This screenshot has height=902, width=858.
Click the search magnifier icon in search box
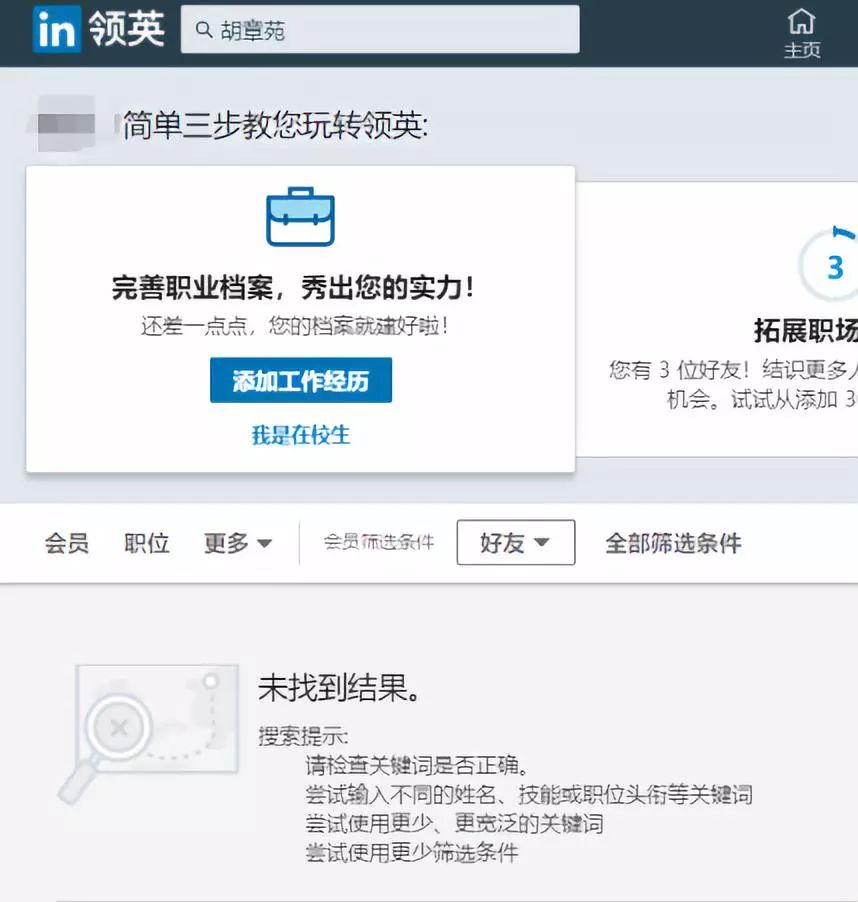tap(204, 29)
